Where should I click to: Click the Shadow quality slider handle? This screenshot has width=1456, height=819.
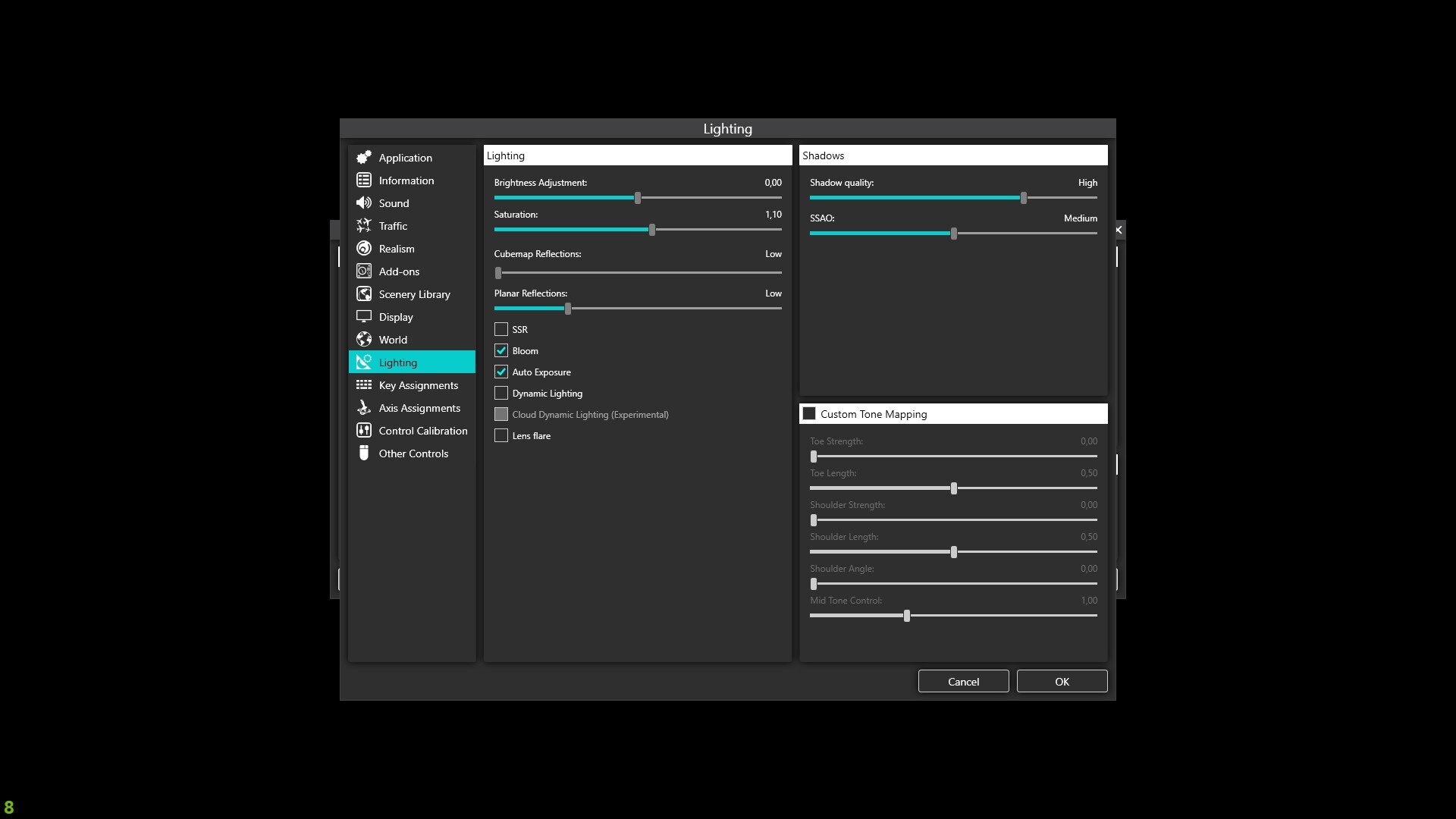[1024, 198]
